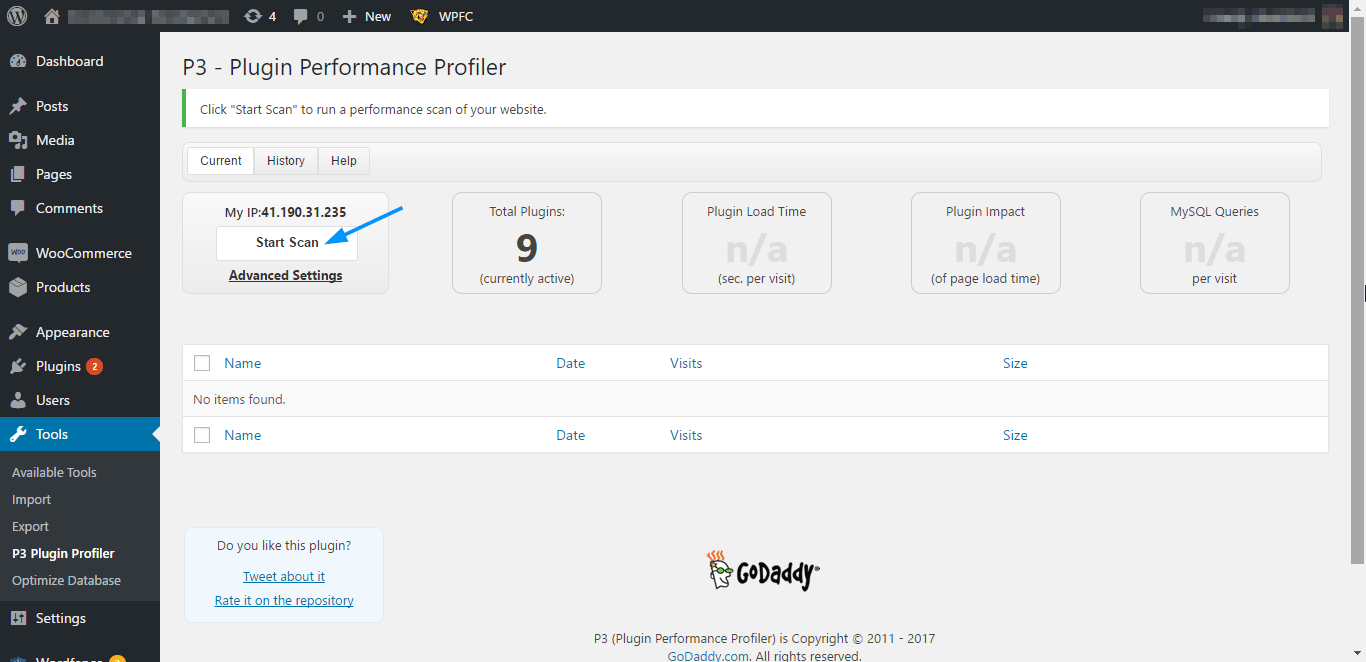Open the comments bubble in admin bar
1366x662 pixels.
click(309, 16)
